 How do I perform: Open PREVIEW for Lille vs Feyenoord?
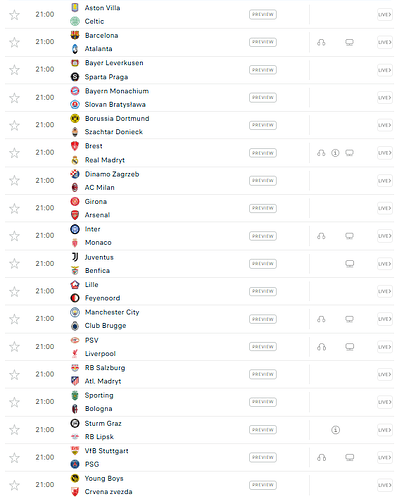coord(263,291)
